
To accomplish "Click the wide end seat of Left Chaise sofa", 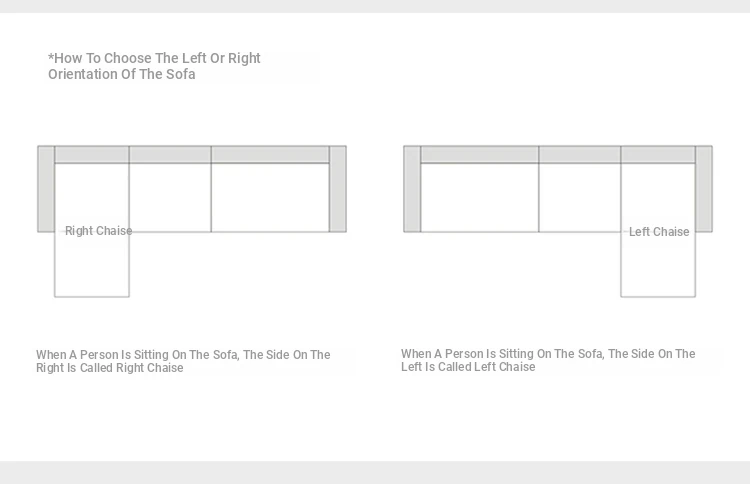I will point(480,197).
